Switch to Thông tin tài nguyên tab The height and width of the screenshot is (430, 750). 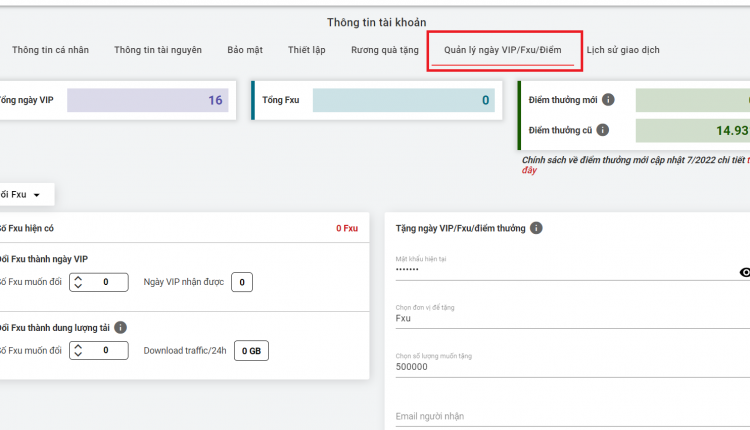point(158,50)
